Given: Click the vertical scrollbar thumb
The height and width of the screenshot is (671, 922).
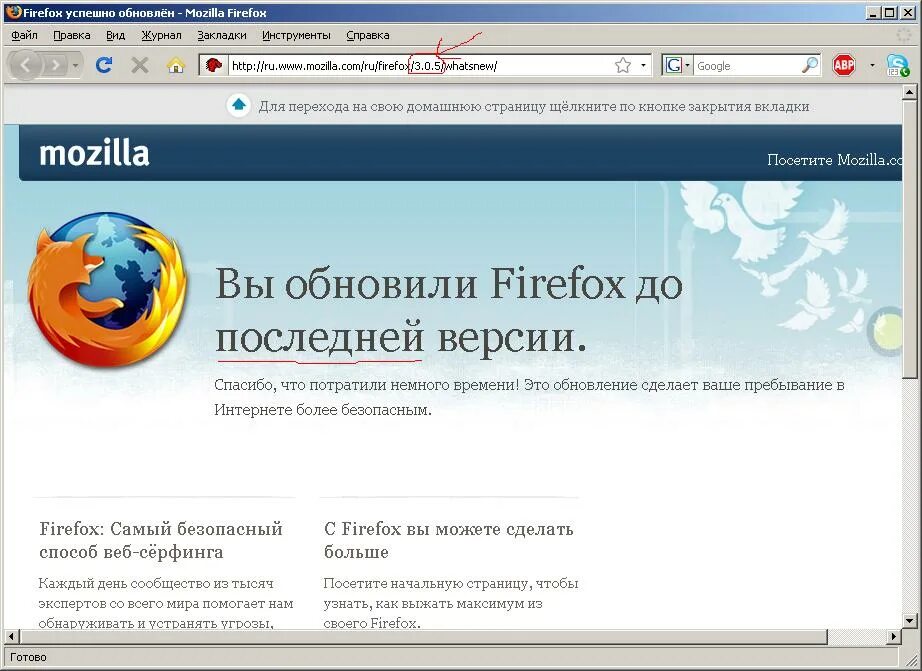Looking at the screenshot, I should (910, 239).
